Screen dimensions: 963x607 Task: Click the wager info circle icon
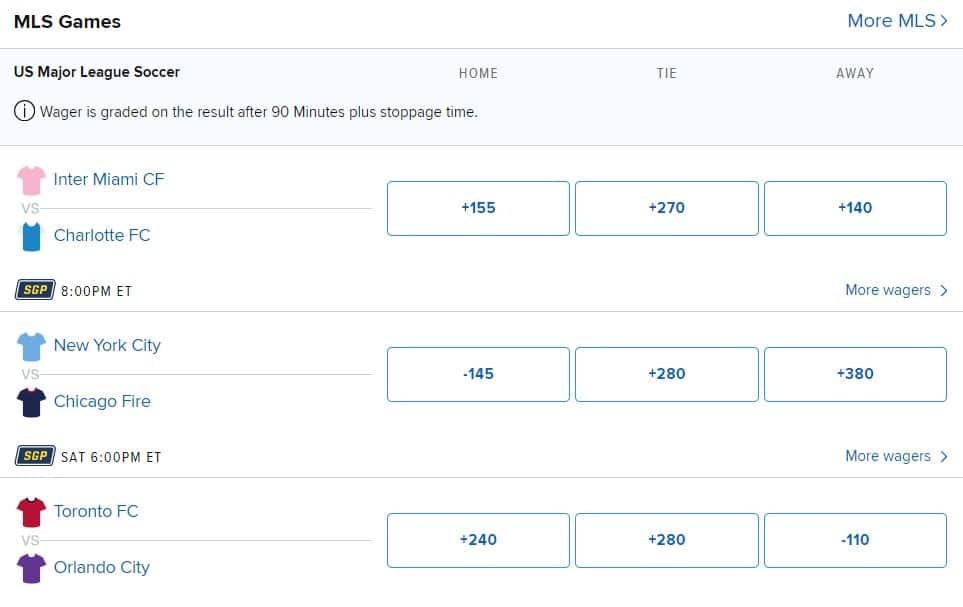(25, 111)
